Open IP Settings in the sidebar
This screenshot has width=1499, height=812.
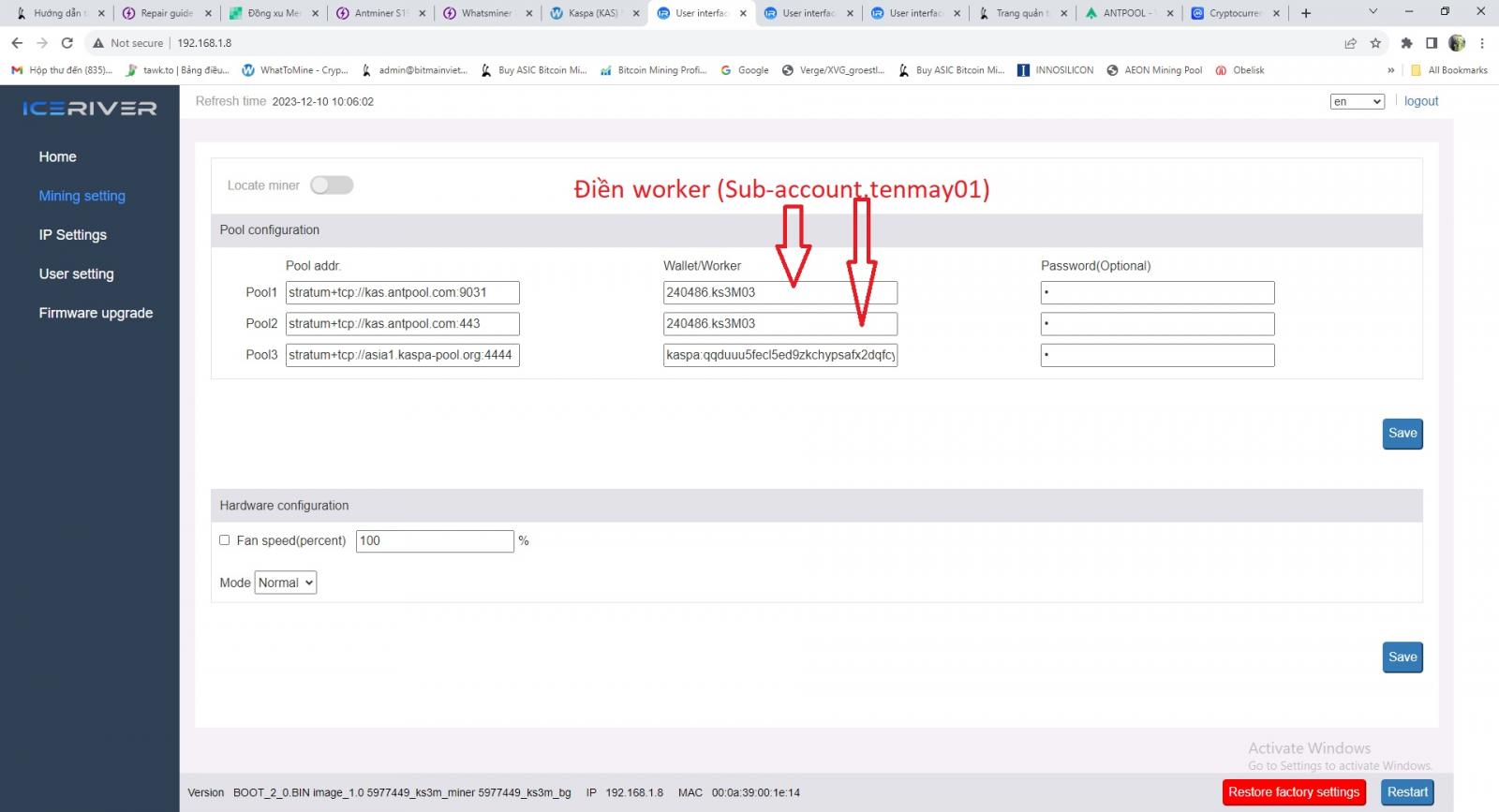tap(73, 235)
